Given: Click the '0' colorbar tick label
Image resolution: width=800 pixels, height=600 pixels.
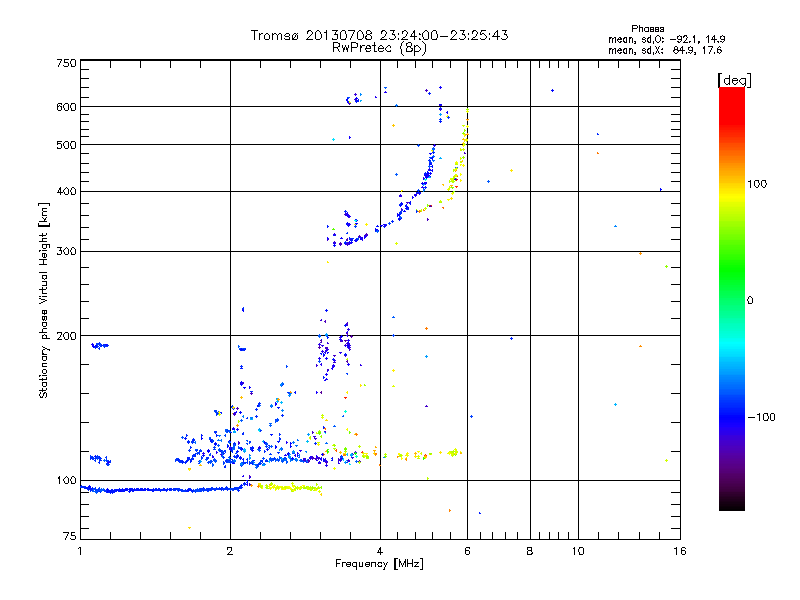Looking at the screenshot, I should click(749, 300).
